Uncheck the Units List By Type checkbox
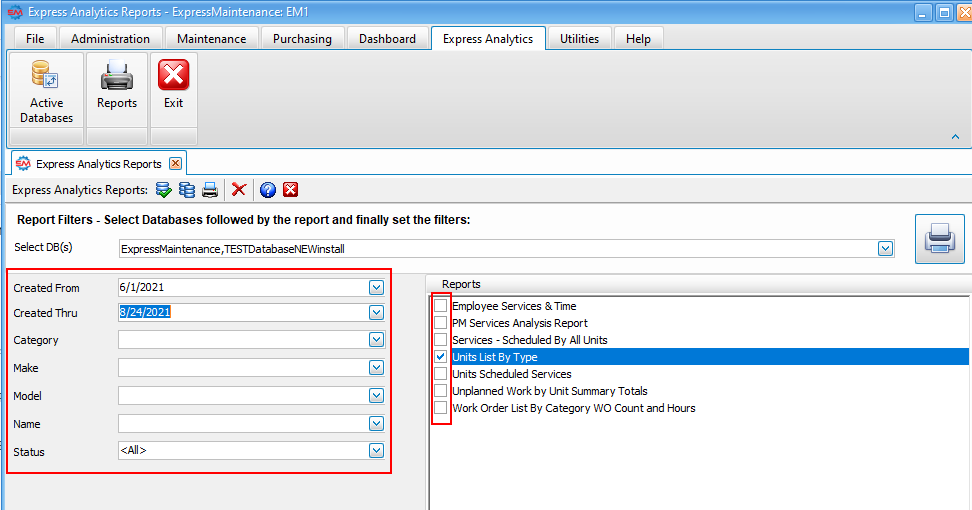Viewport: 972px width, 510px height. [440, 357]
